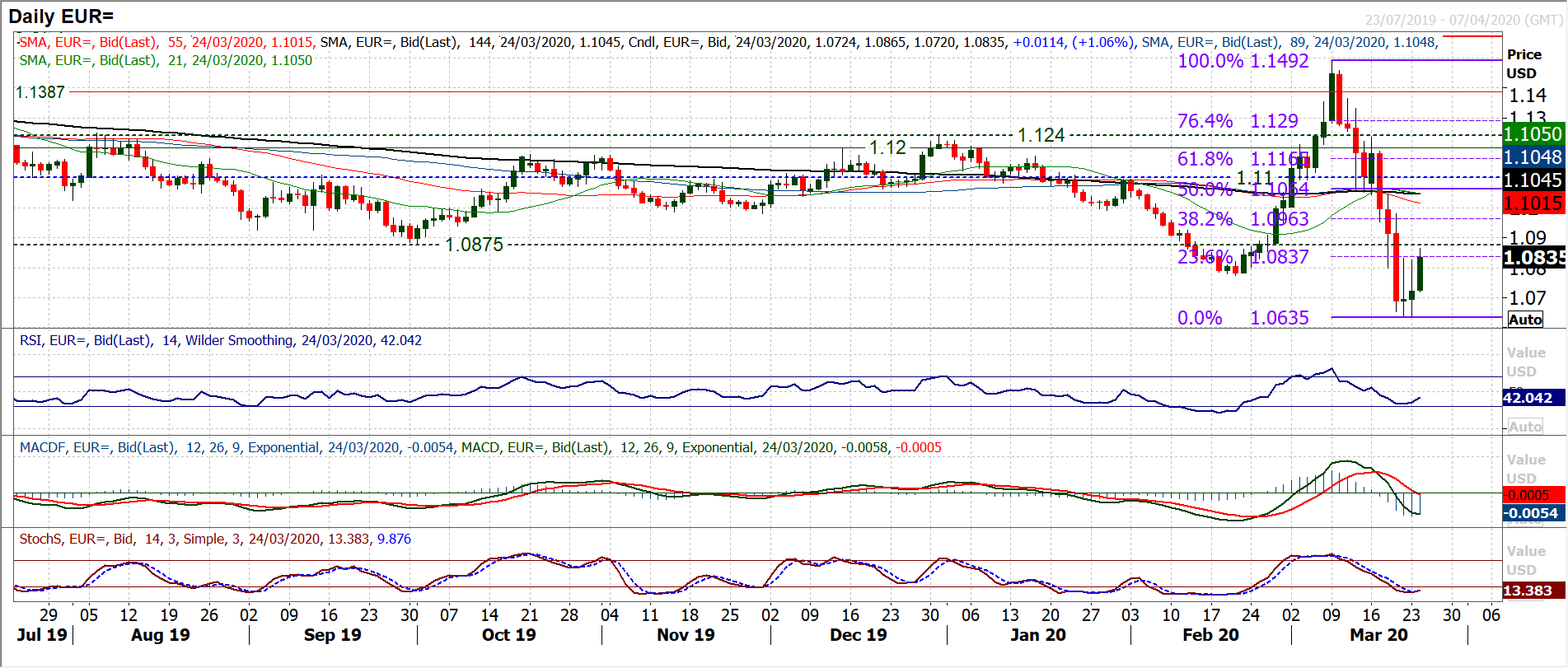
Task: Click the MACDF indicator legend text
Action: coord(237,447)
